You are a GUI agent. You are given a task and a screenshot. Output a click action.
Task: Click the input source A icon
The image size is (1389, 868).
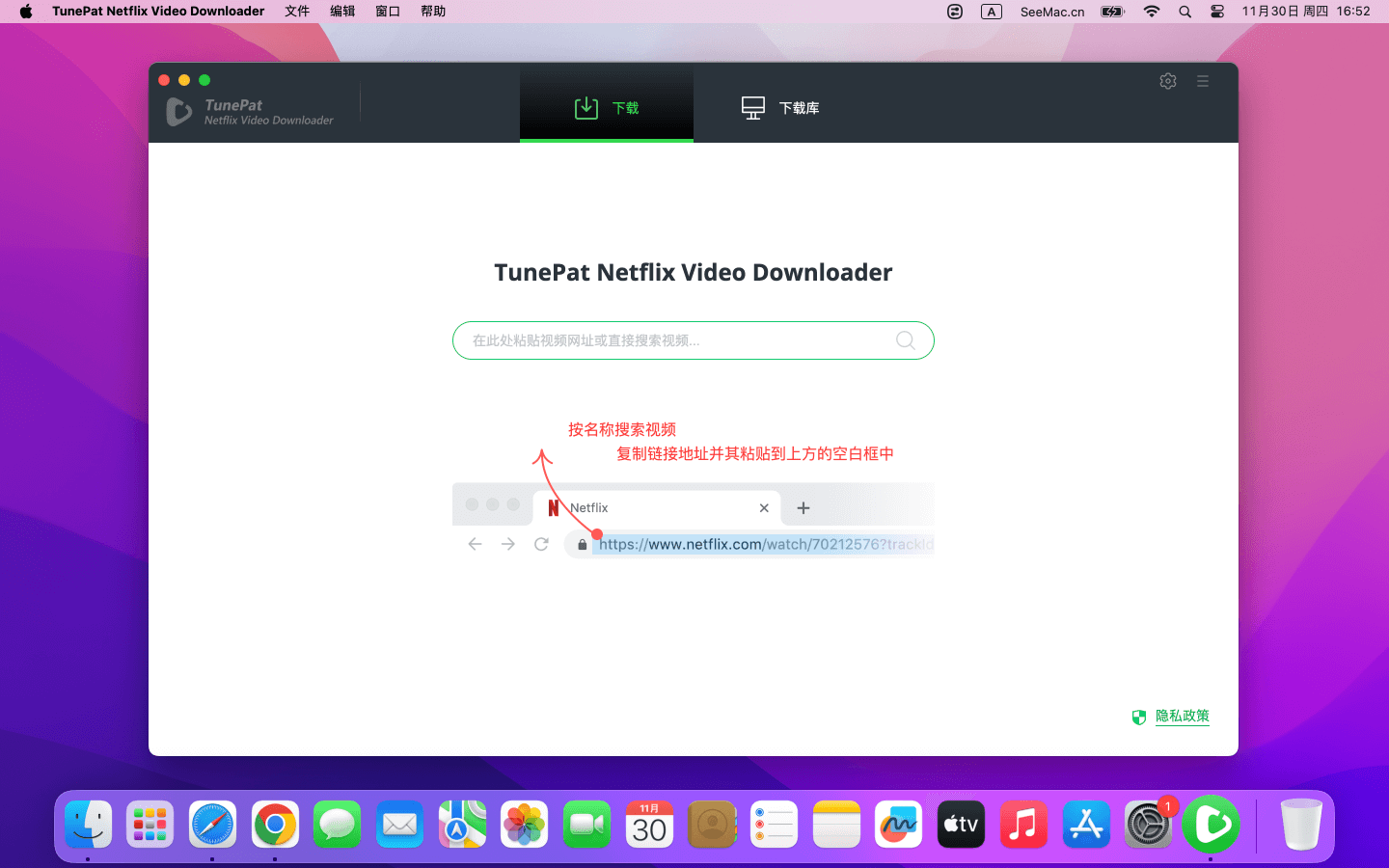[x=992, y=12]
